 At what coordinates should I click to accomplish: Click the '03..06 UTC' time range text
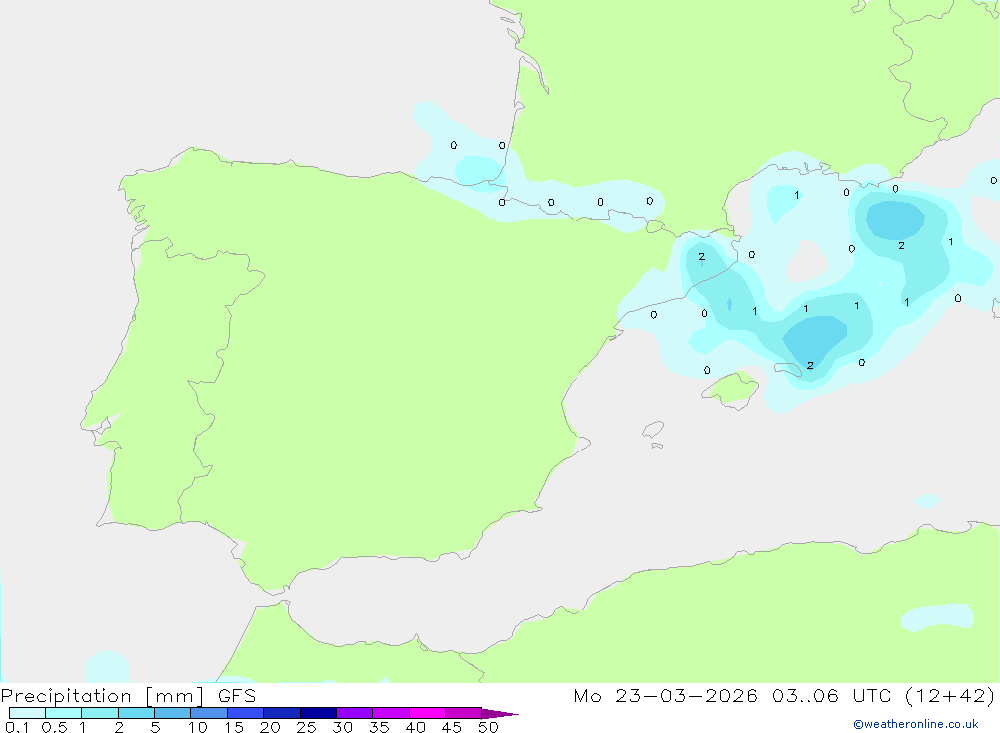click(x=831, y=695)
